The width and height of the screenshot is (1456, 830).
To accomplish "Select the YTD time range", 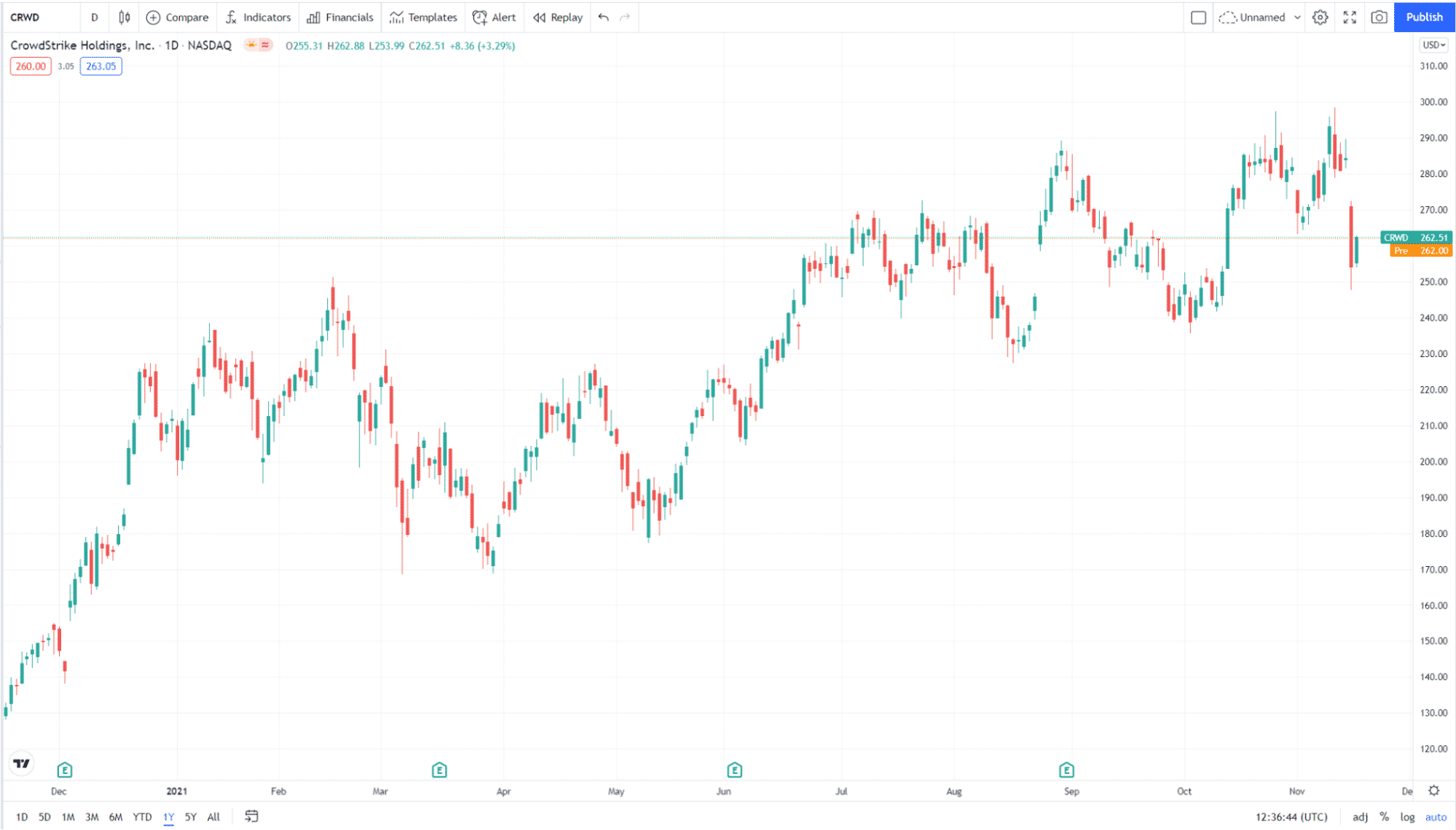I will coord(142,817).
